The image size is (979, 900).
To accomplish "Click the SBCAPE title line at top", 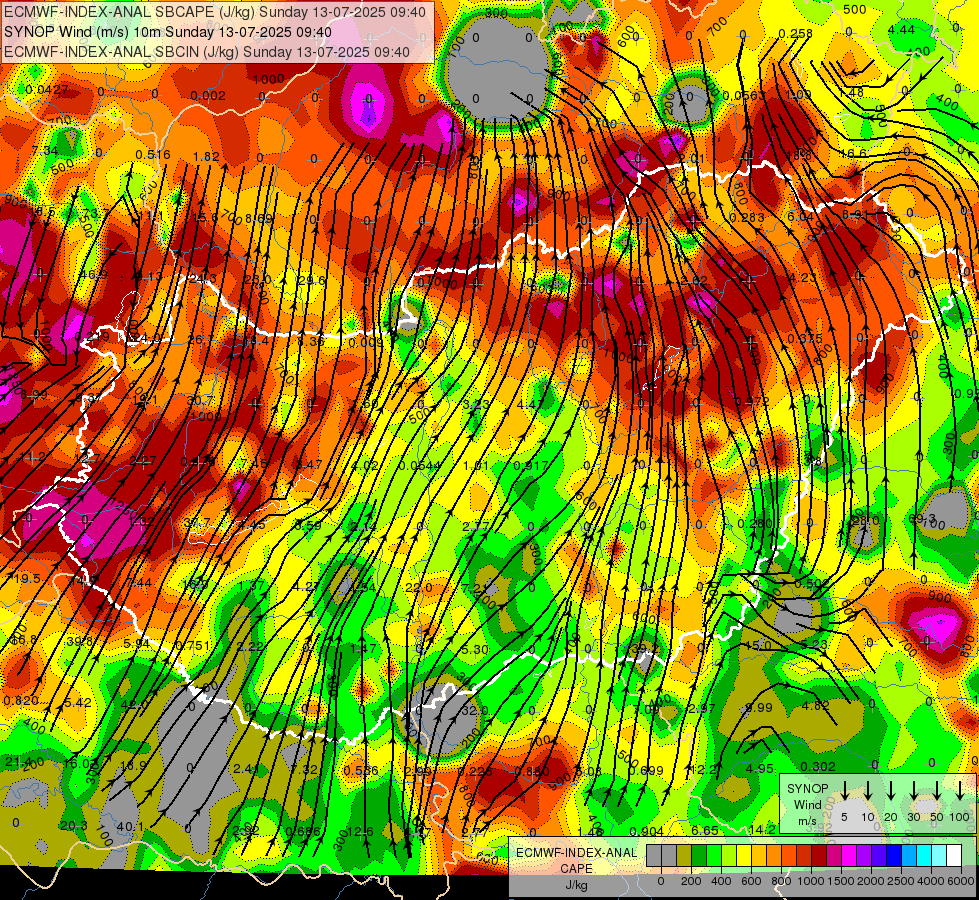I will tap(215, 12).
